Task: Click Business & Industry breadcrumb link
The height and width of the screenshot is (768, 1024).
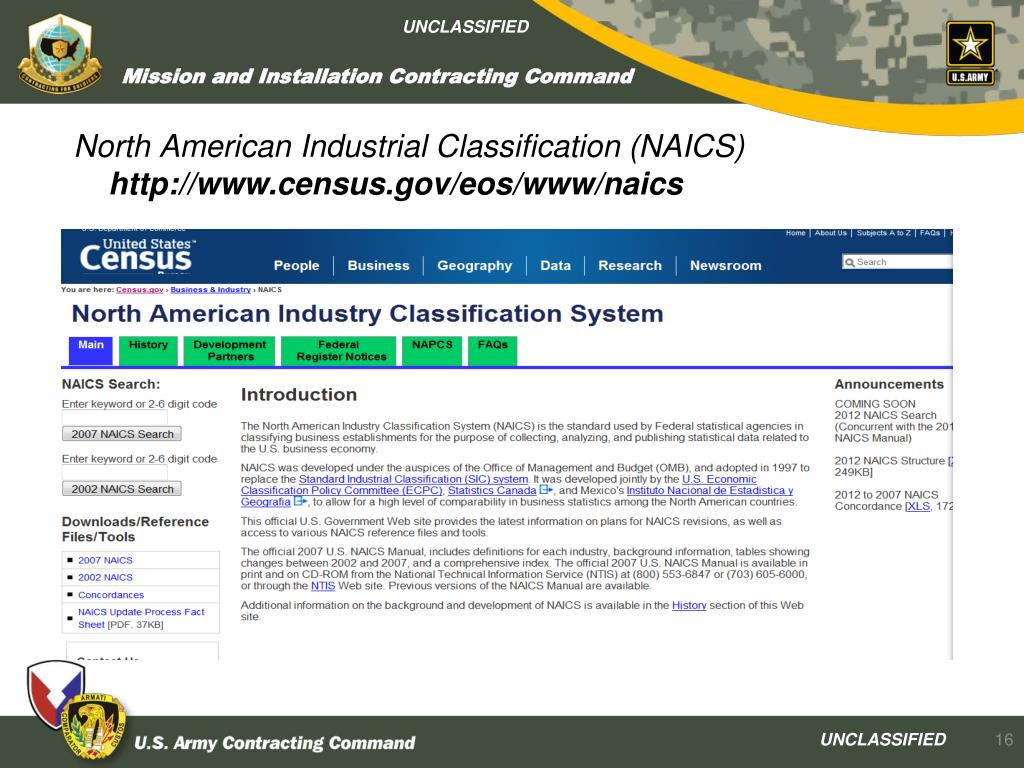Action: click(210, 289)
